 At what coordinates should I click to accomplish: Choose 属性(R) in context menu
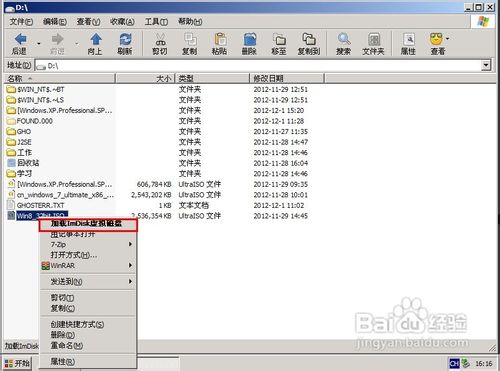pos(88,362)
